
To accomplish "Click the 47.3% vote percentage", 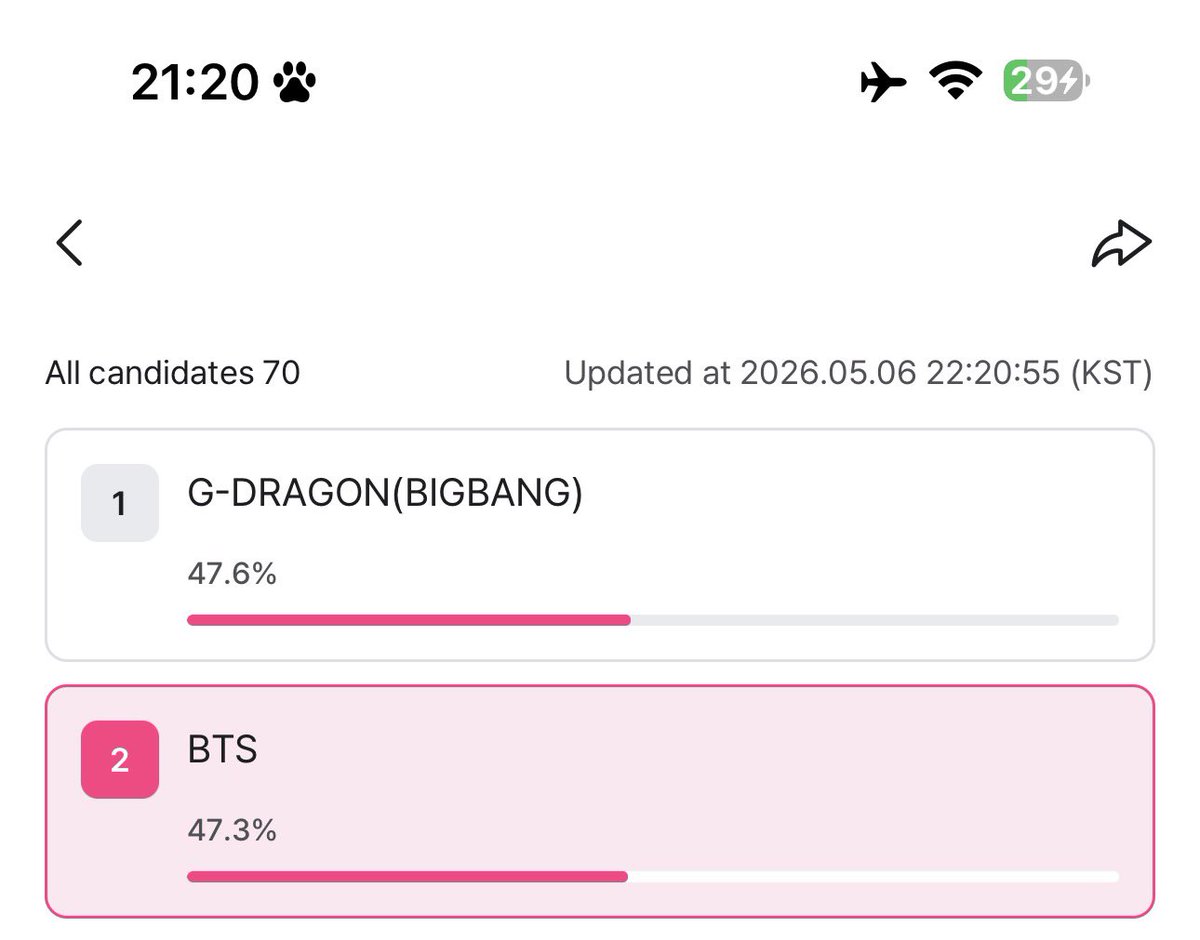I will 232,830.
